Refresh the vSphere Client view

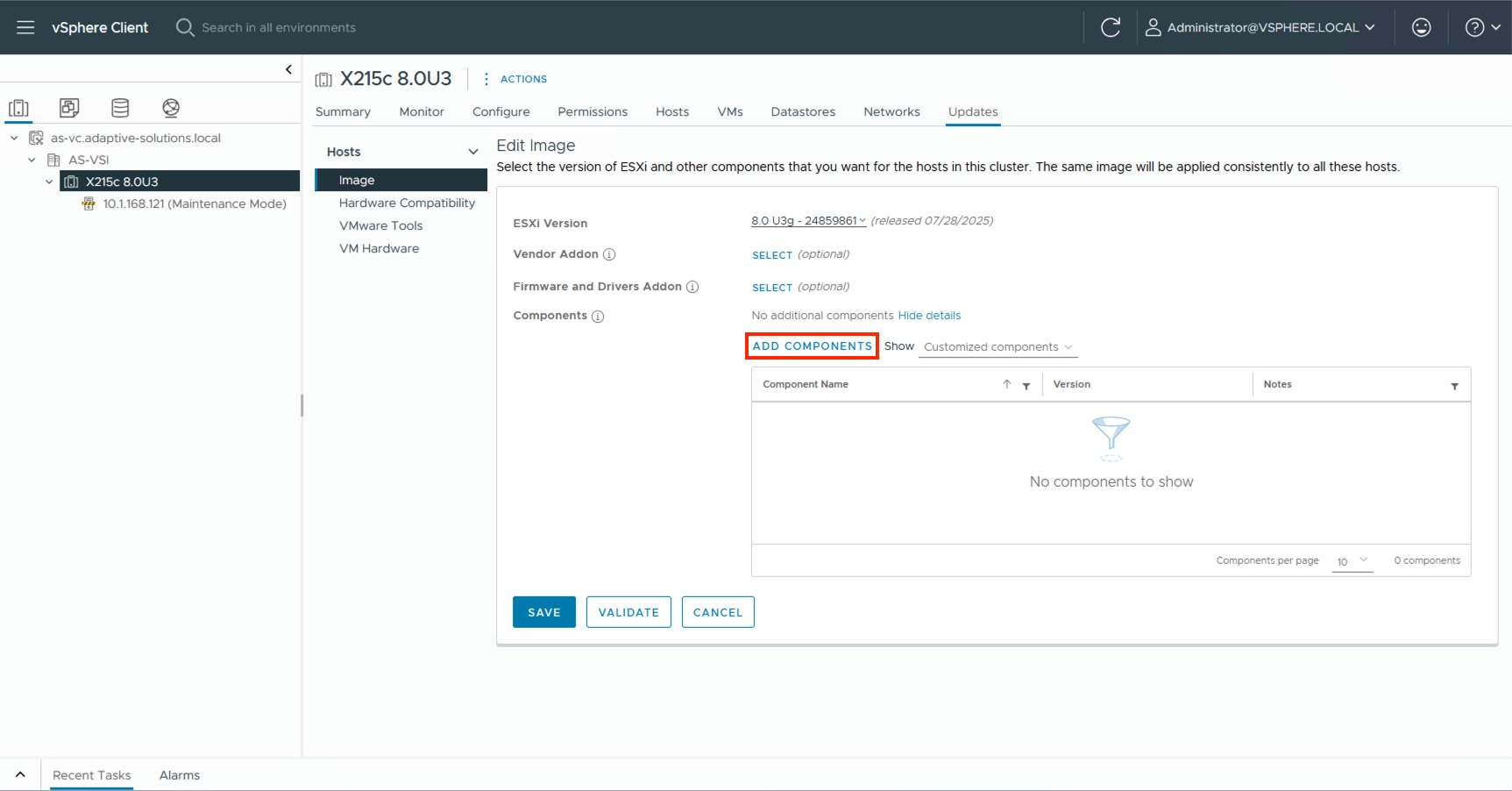[x=1111, y=27]
